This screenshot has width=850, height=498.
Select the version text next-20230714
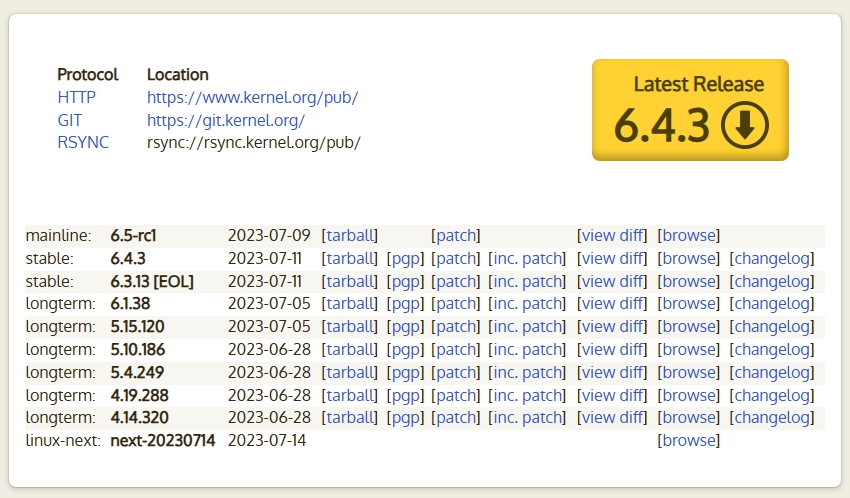pos(163,441)
